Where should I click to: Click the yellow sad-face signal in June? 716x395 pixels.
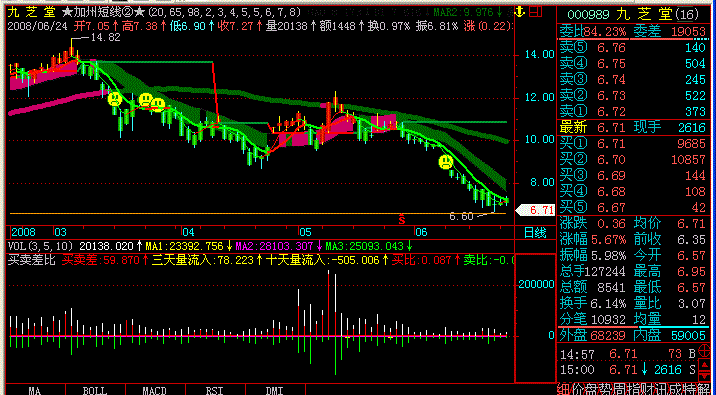pos(446,162)
